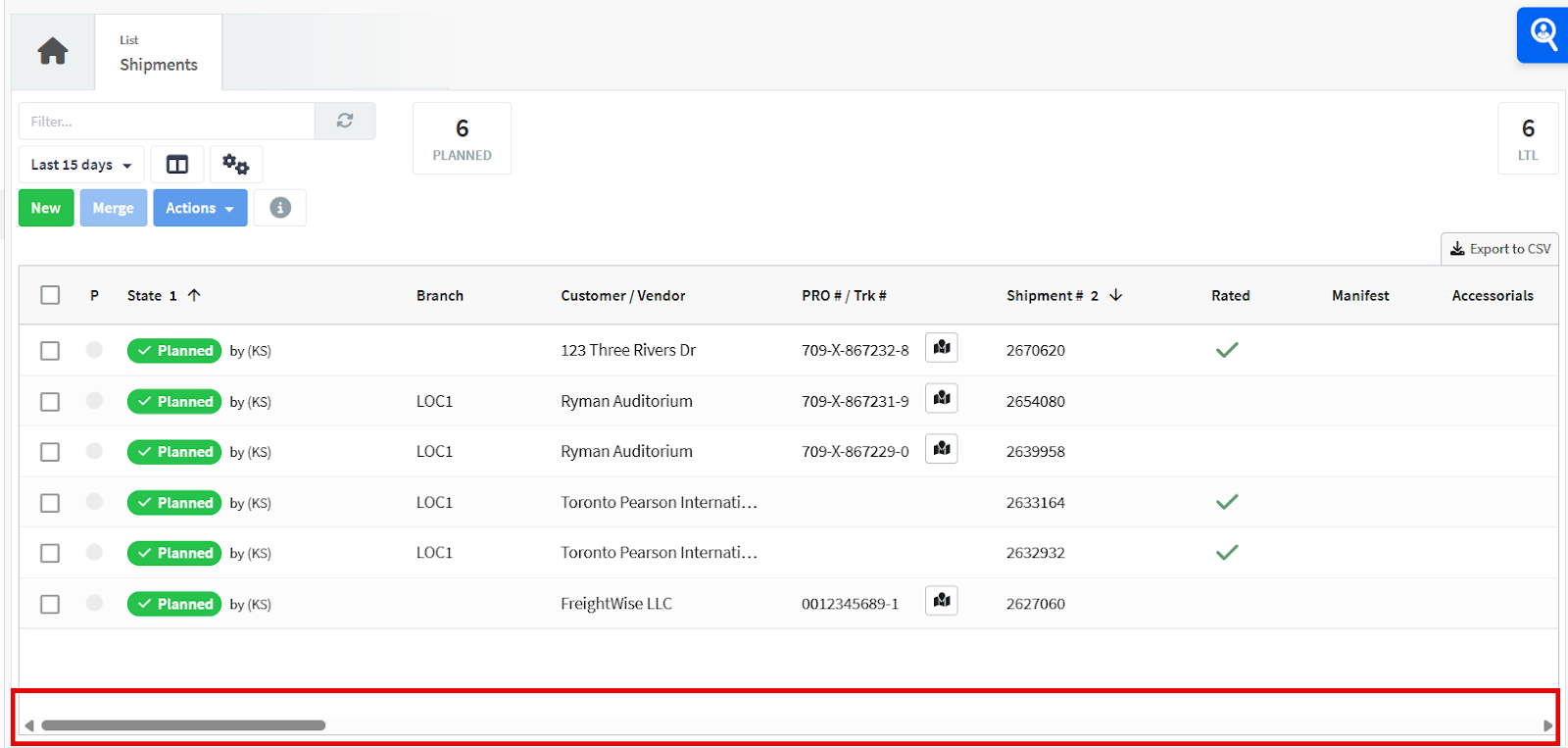Click the refresh filter icon
Screen dimensions: 1568x748
345,121
